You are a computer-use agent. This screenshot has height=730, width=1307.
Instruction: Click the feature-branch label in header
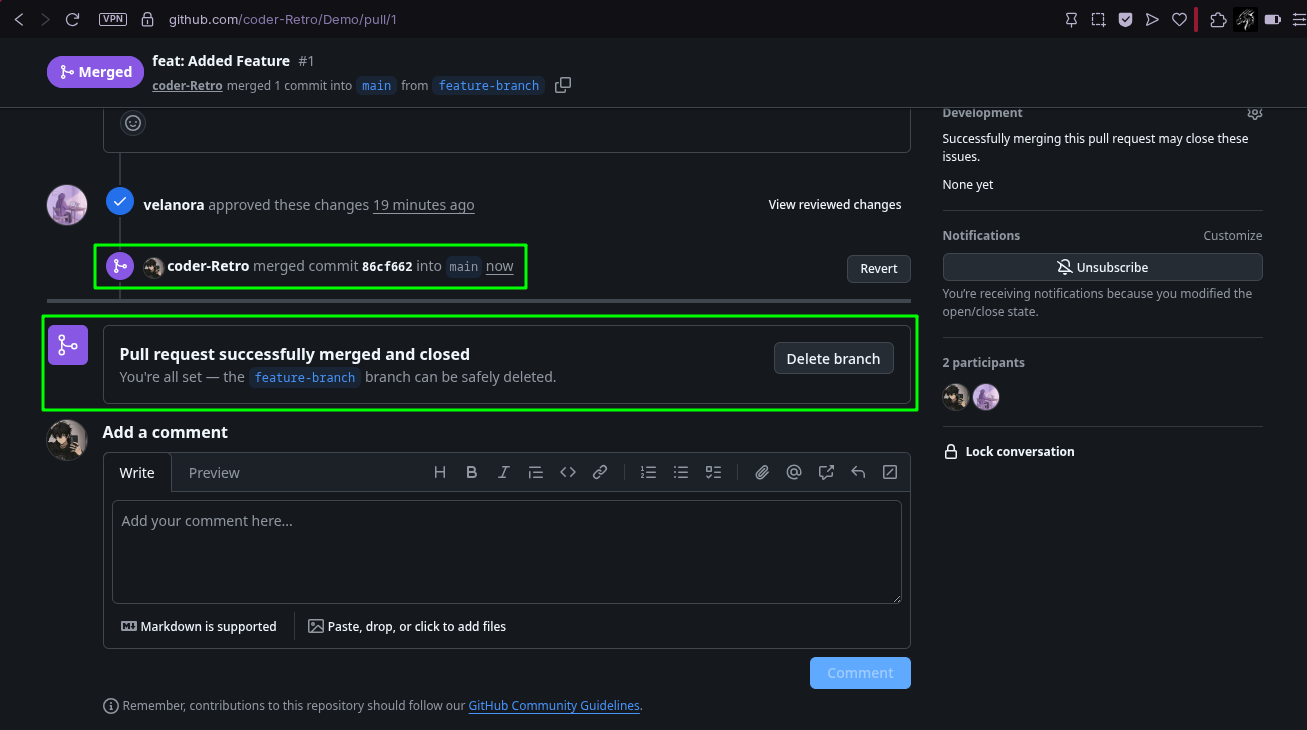[489, 86]
